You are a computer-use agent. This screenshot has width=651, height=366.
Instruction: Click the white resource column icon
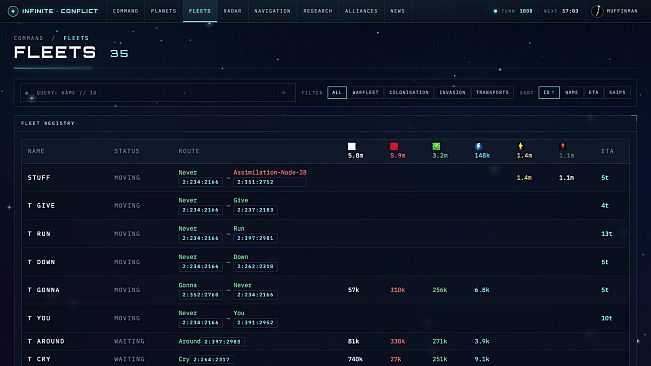(352, 146)
